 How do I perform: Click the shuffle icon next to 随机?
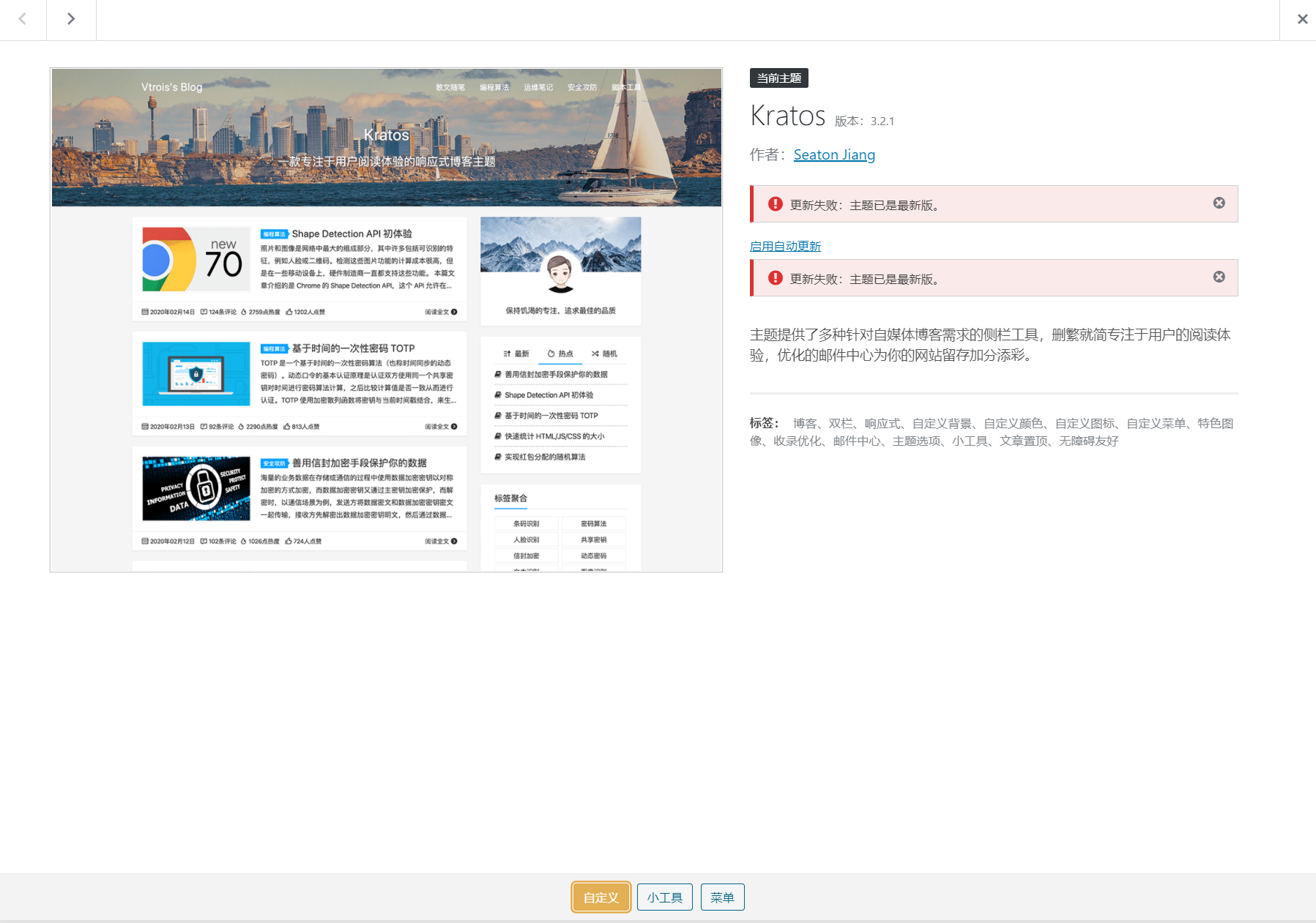click(595, 354)
